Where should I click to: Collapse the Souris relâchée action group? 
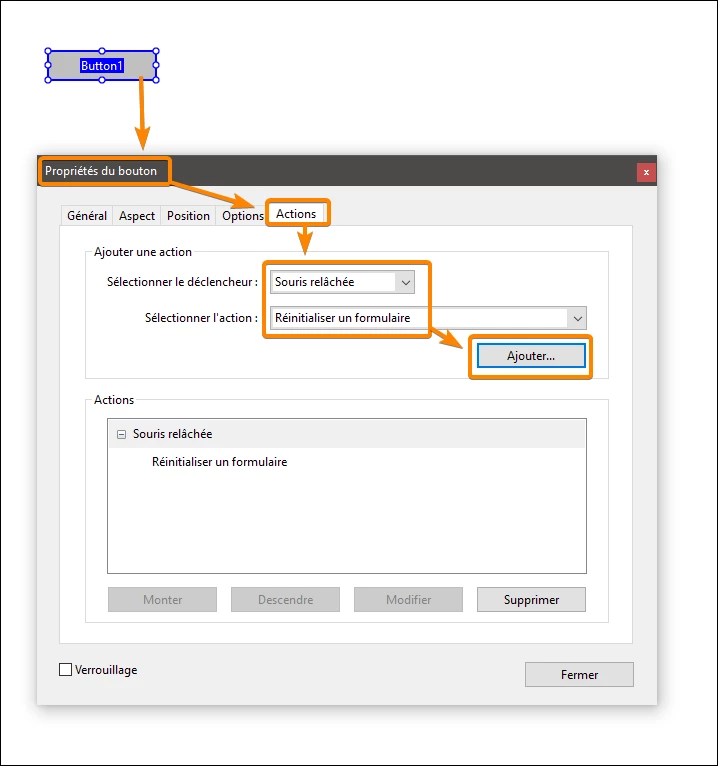coord(122,434)
